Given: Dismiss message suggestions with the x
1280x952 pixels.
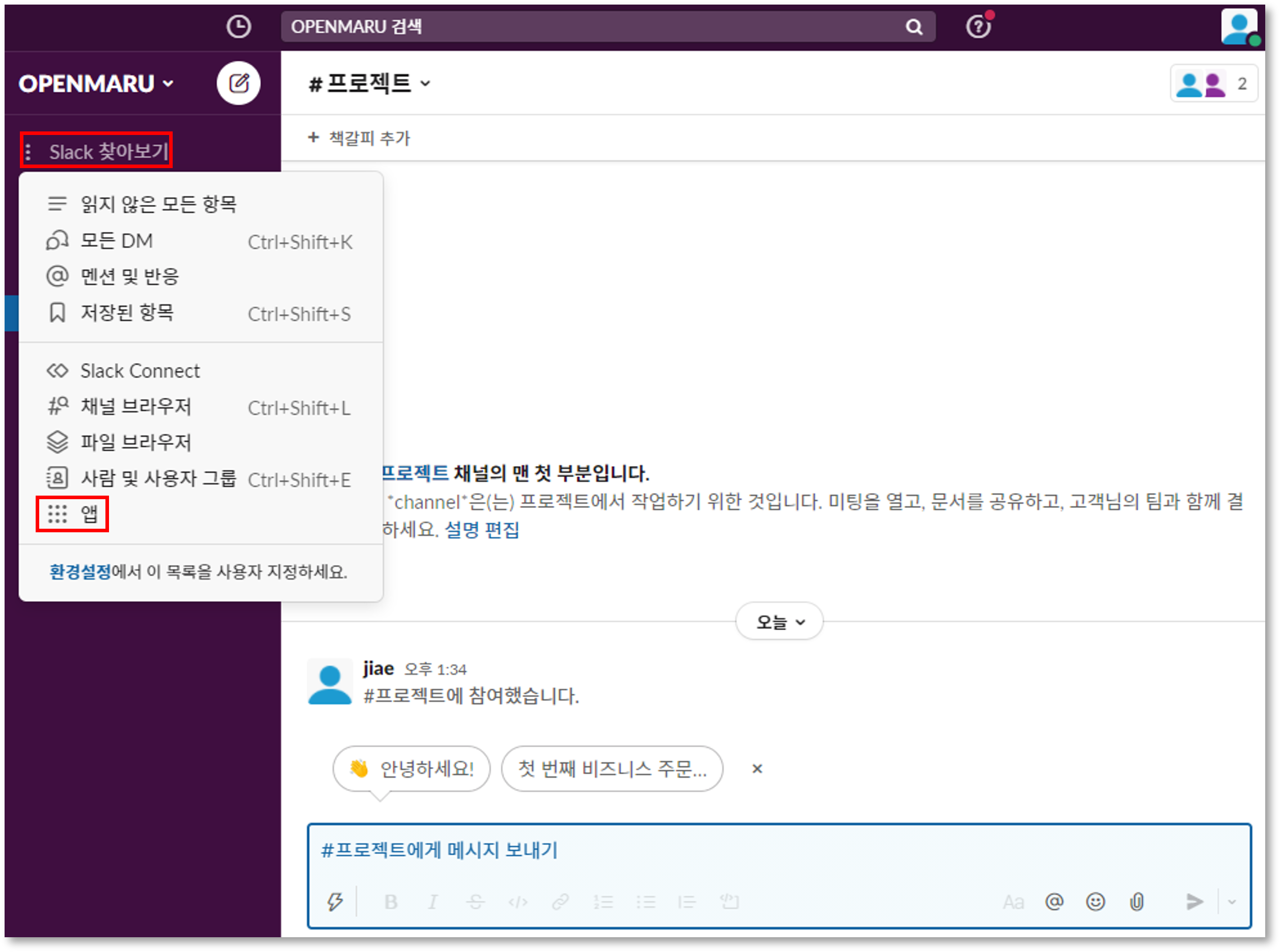Looking at the screenshot, I should pyautogui.click(x=757, y=769).
